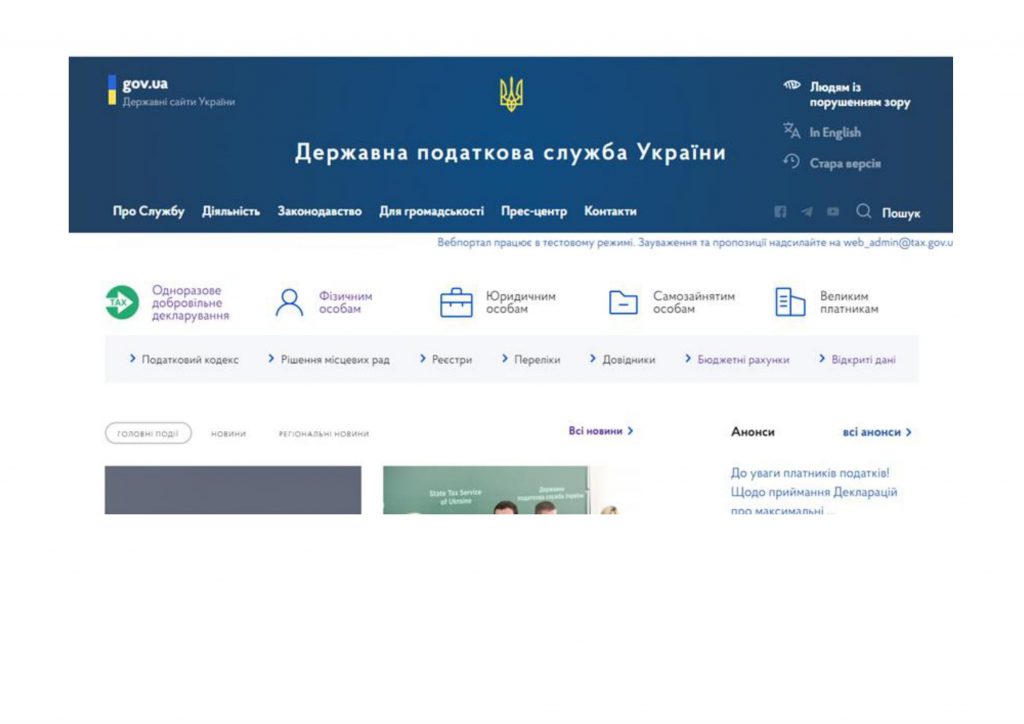Click the search magnifier icon

pos(863,211)
